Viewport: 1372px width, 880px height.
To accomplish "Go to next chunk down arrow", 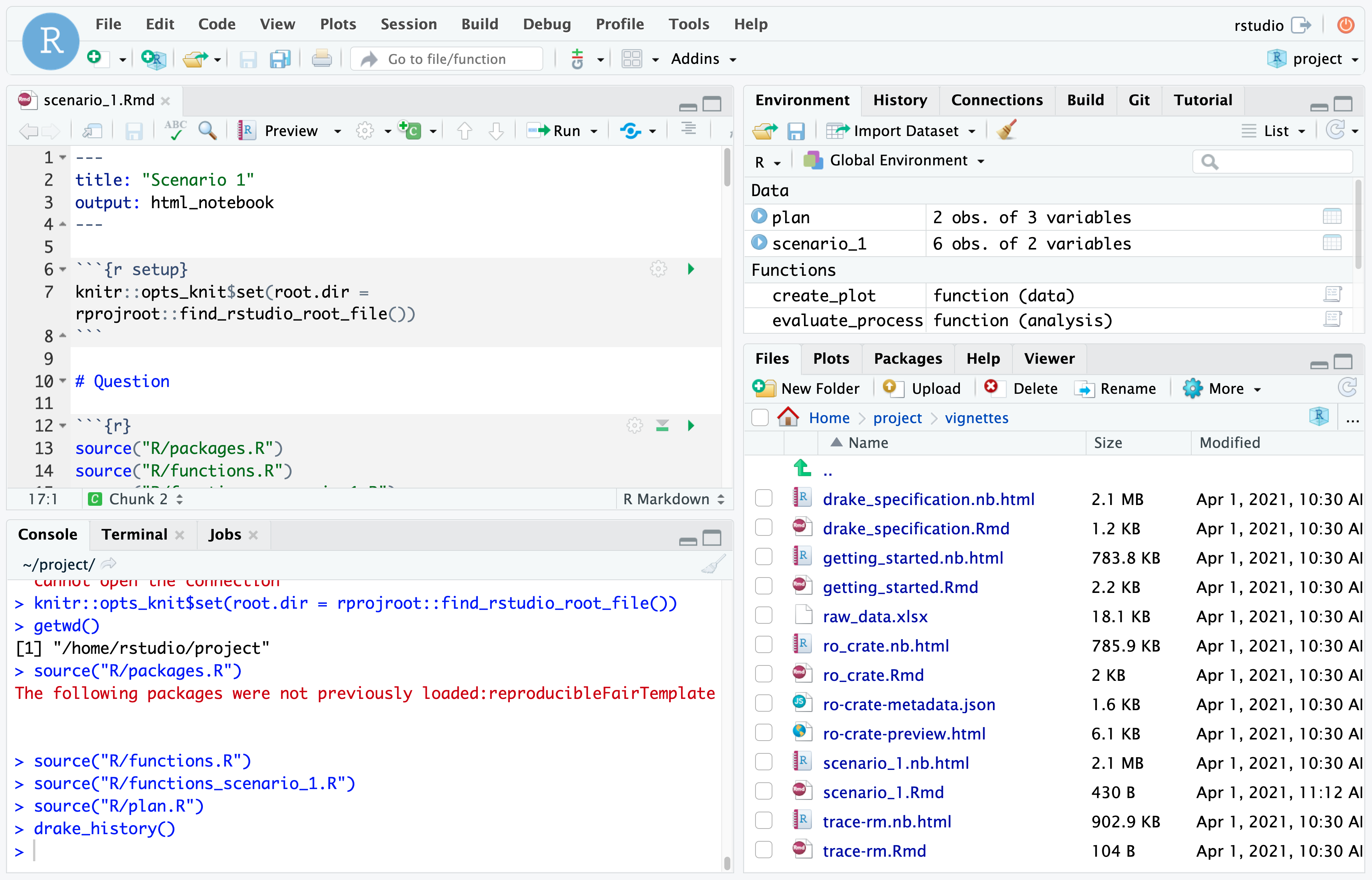I will tap(496, 131).
